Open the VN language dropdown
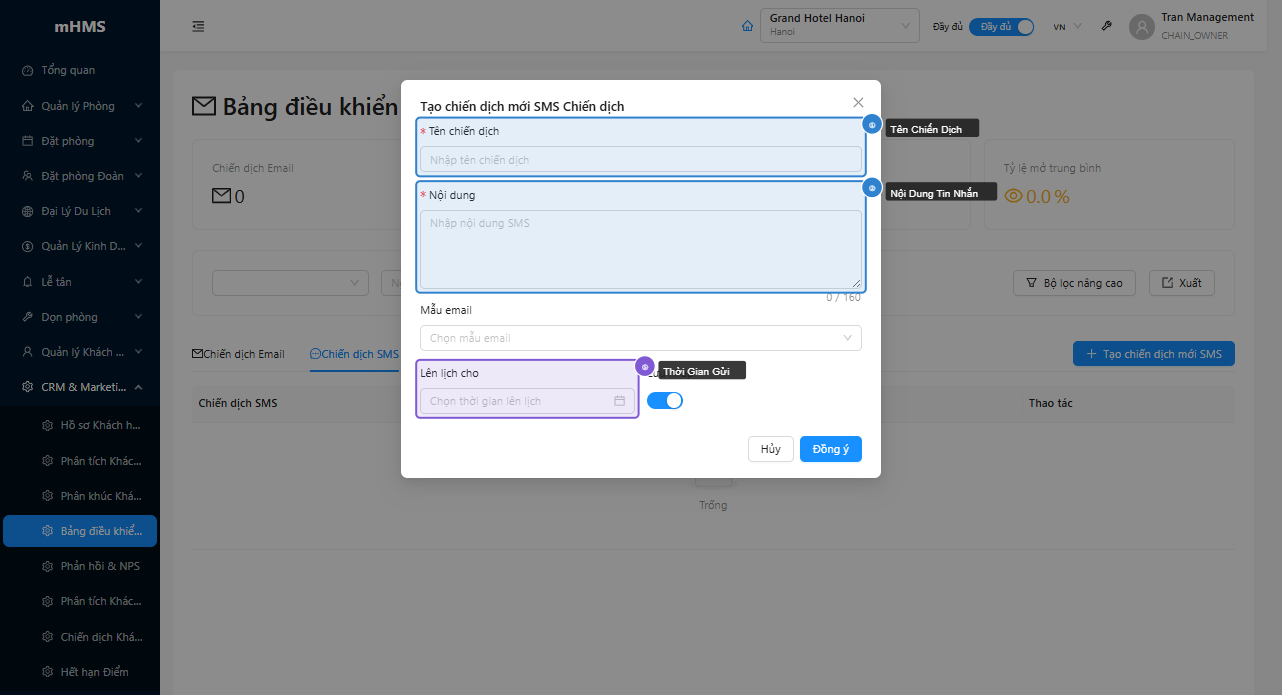Viewport: 1282px width, 695px height. [1067, 27]
